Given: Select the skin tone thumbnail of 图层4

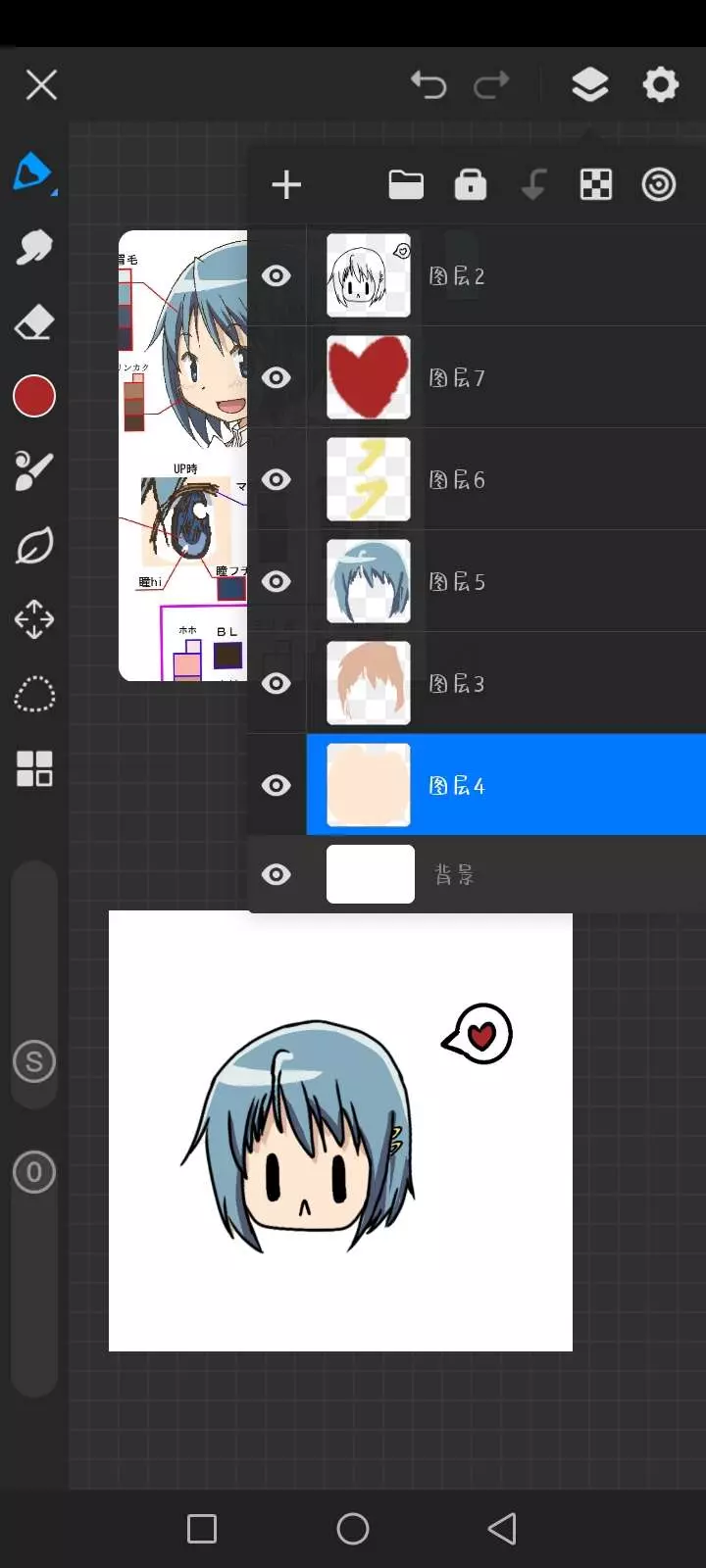Looking at the screenshot, I should pos(369,785).
